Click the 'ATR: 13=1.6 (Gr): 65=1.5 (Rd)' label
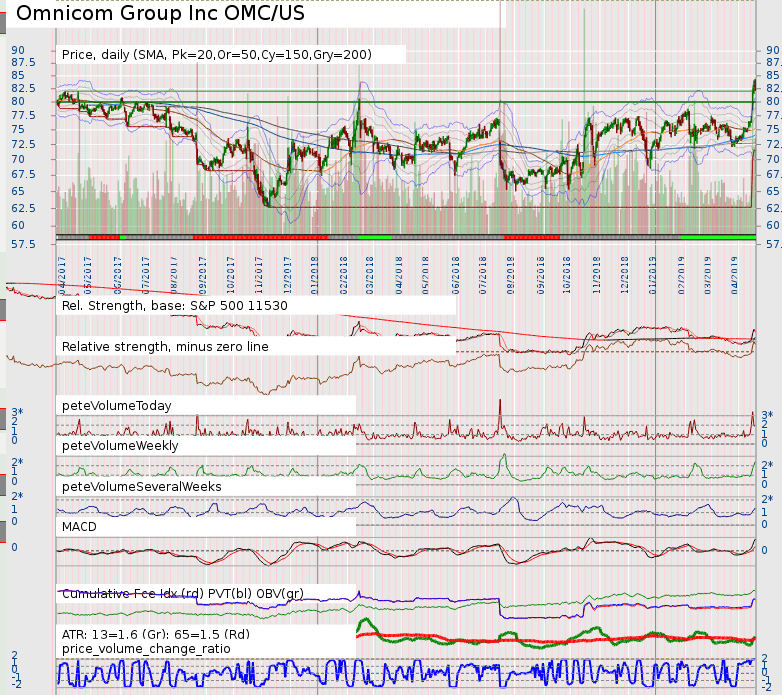 click(x=156, y=634)
